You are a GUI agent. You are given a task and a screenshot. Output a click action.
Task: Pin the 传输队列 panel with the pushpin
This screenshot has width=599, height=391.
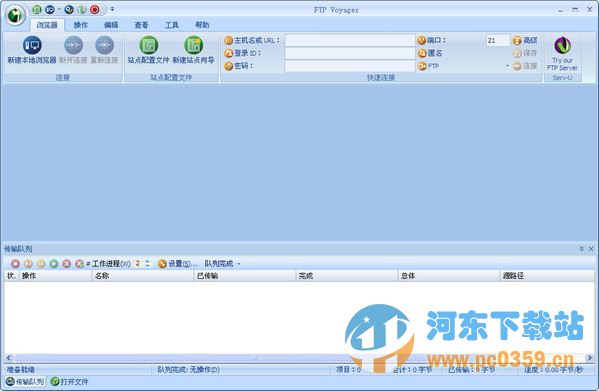click(x=581, y=249)
